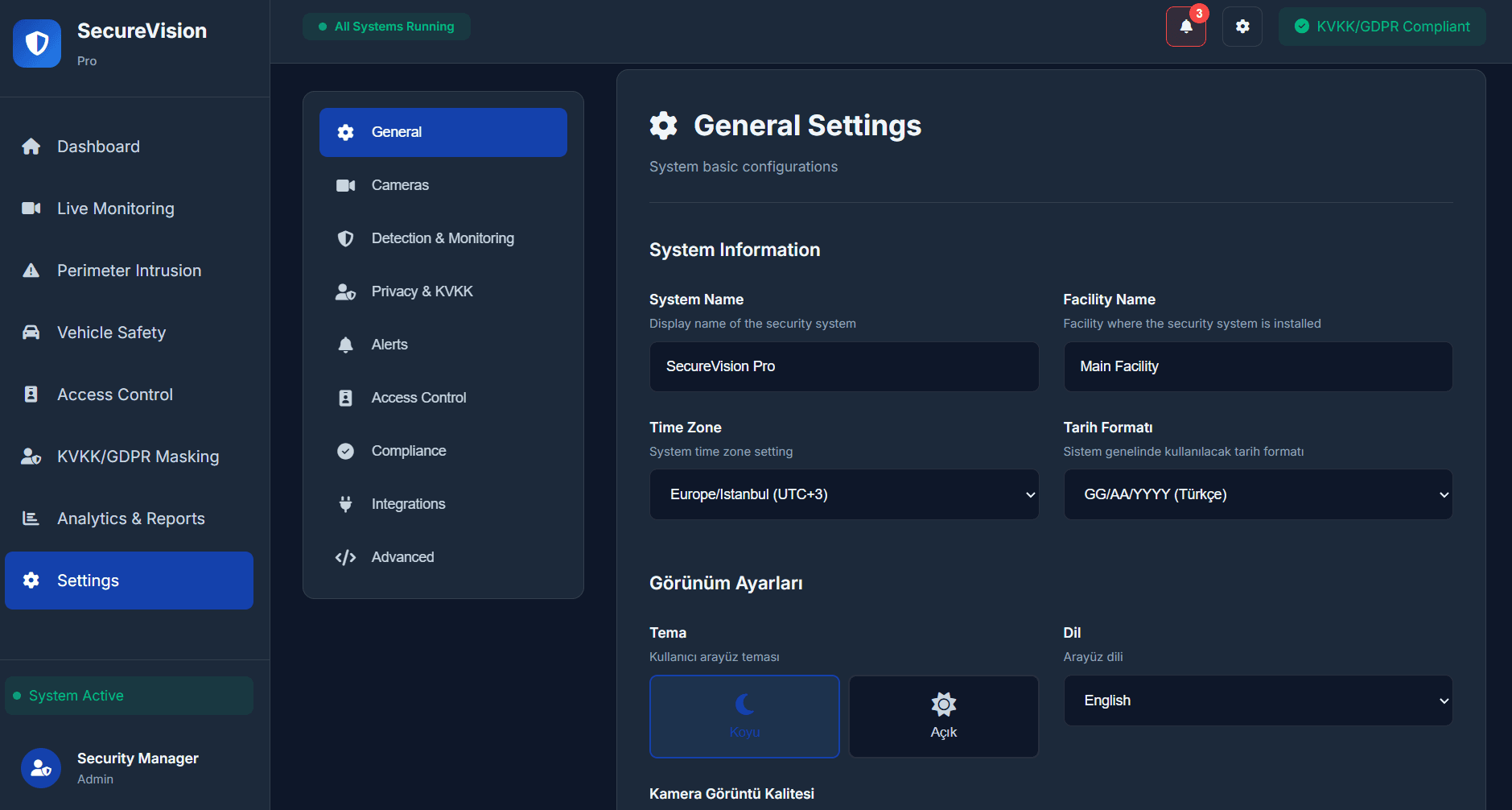The image size is (1512, 810).
Task: Select the Koyu dark theme option
Action: [x=744, y=716]
